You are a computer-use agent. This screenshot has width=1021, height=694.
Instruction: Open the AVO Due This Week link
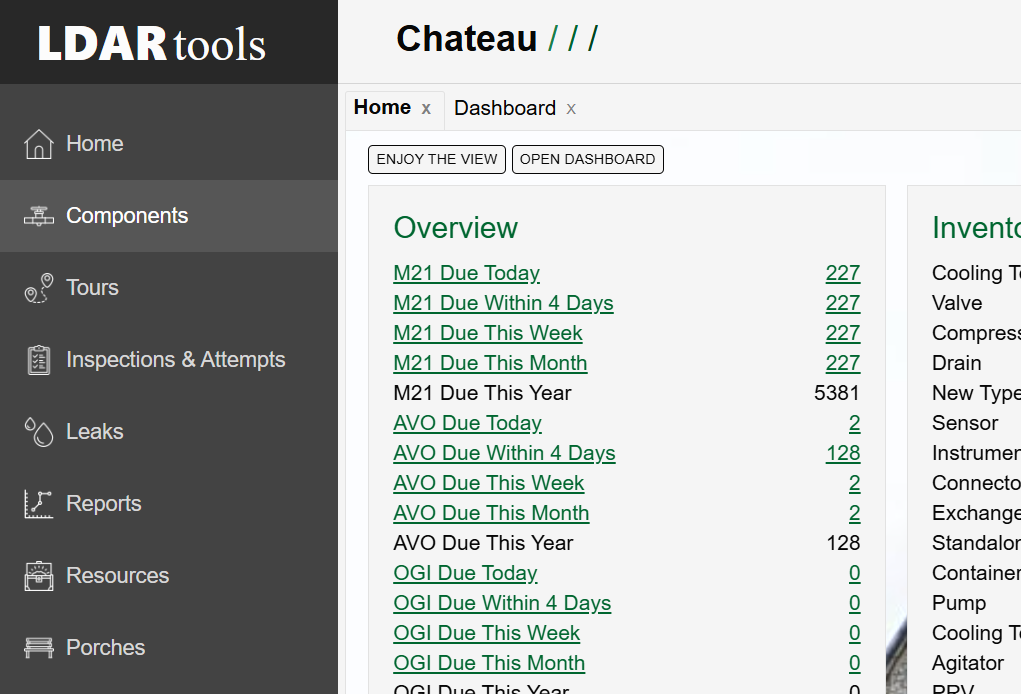(489, 483)
